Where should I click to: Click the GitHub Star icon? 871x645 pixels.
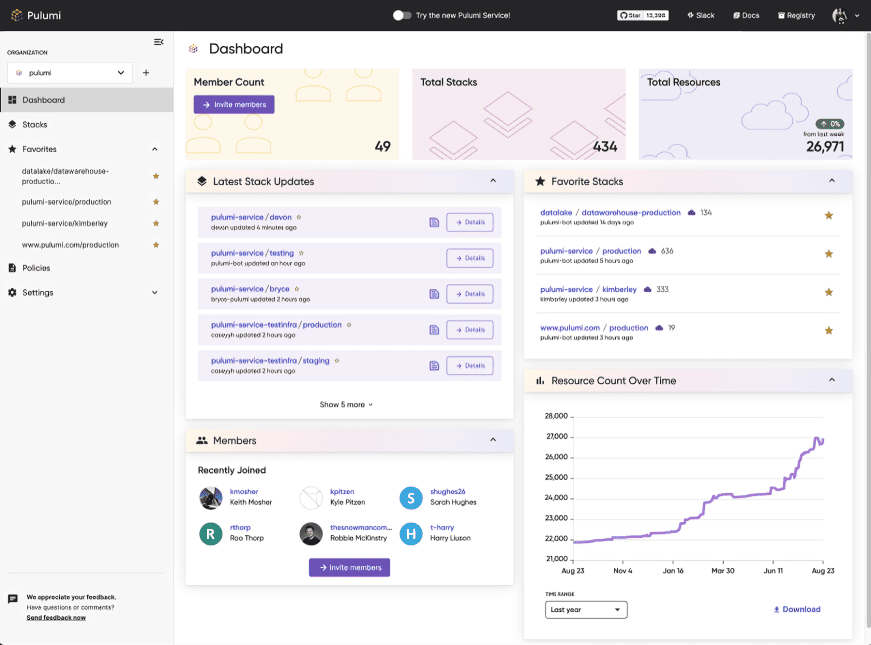625,14
